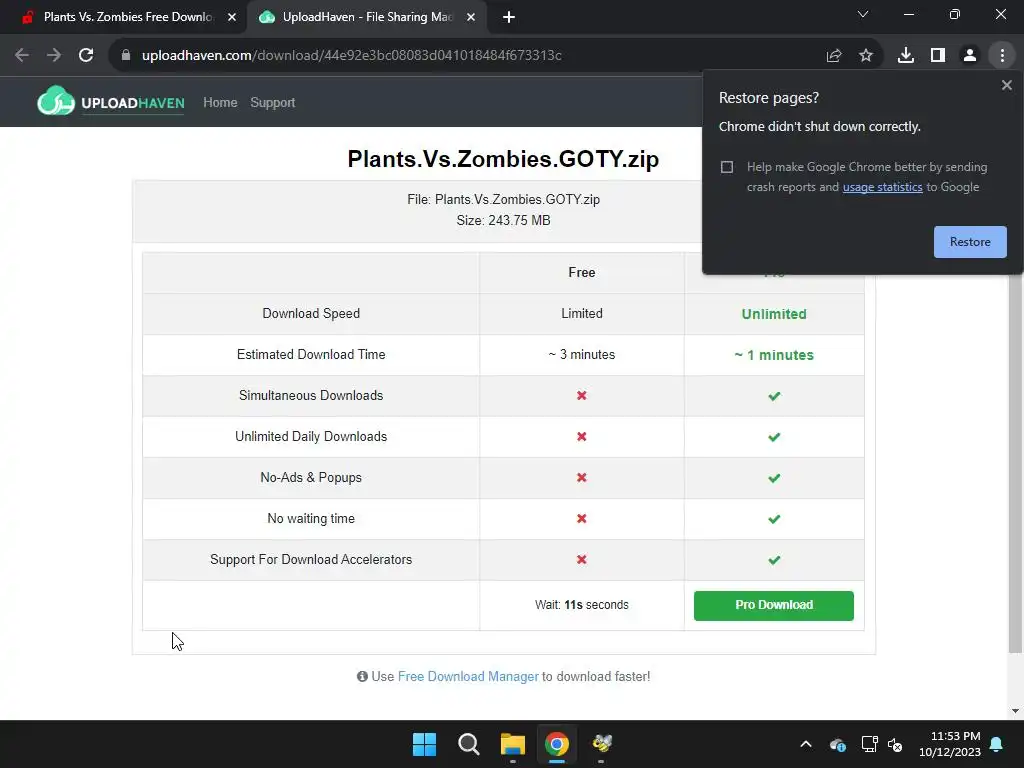Click the red X for Simultaneous Downloads
Viewport: 1024px width, 768px height.
581,396
